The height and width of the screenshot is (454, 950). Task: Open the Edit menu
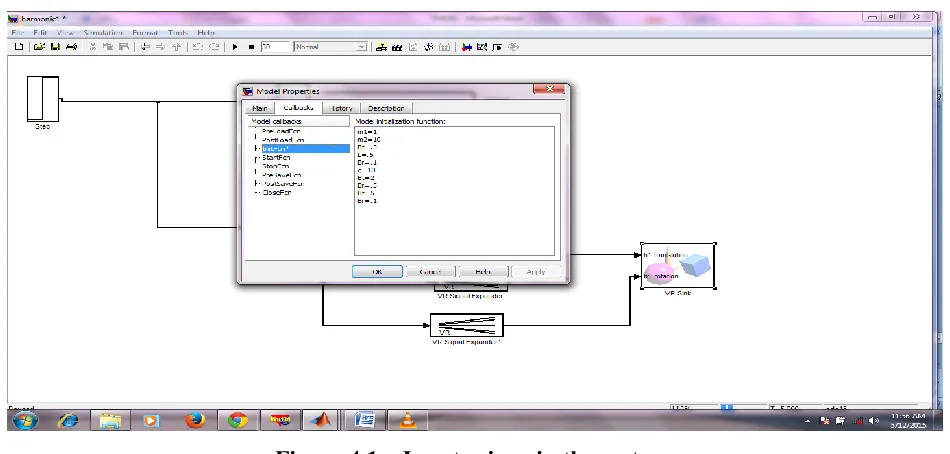pyautogui.click(x=41, y=33)
